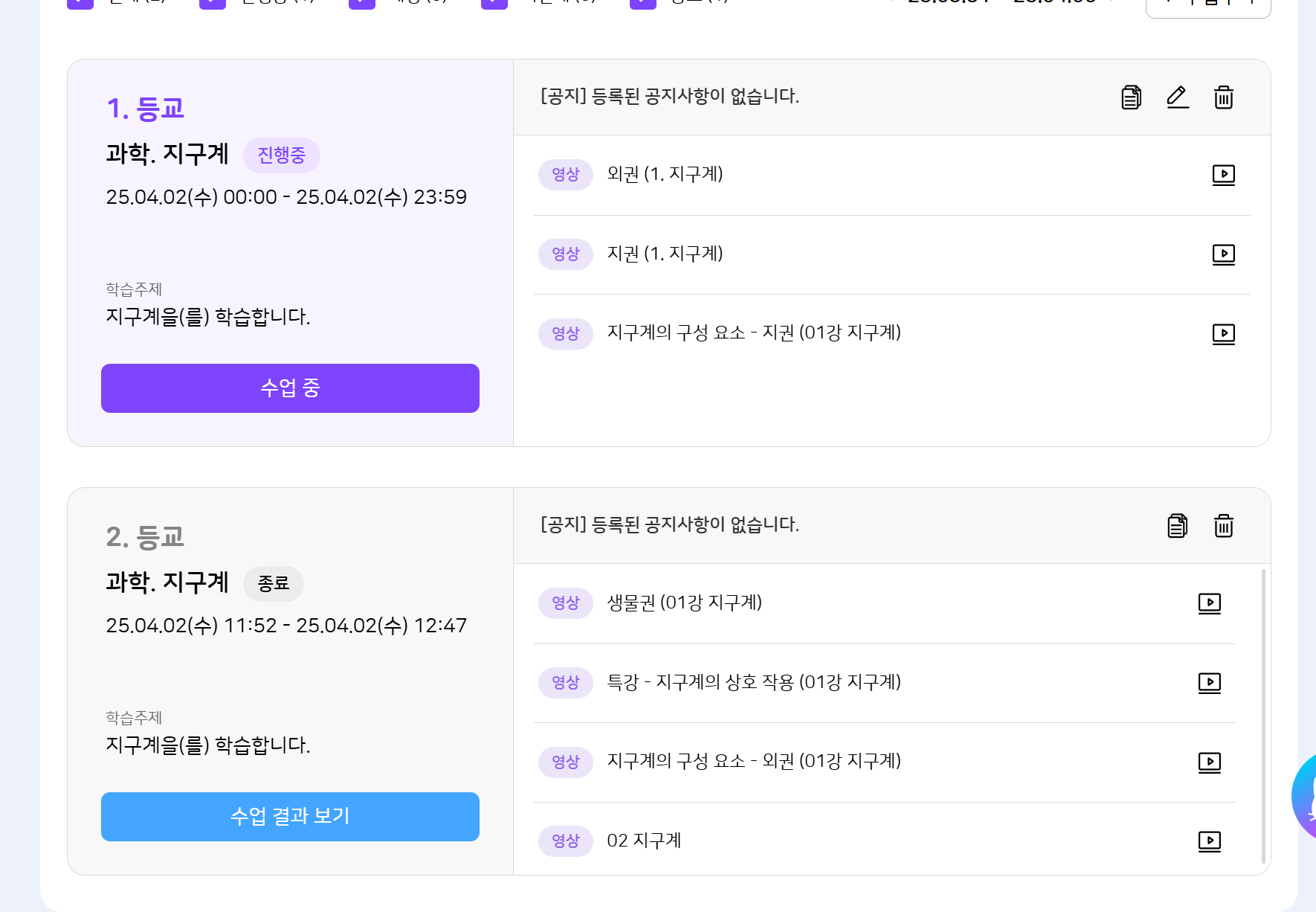This screenshot has width=1316, height=912.
Task: Toggle the first purple filter checkbox
Action: coord(80,3)
